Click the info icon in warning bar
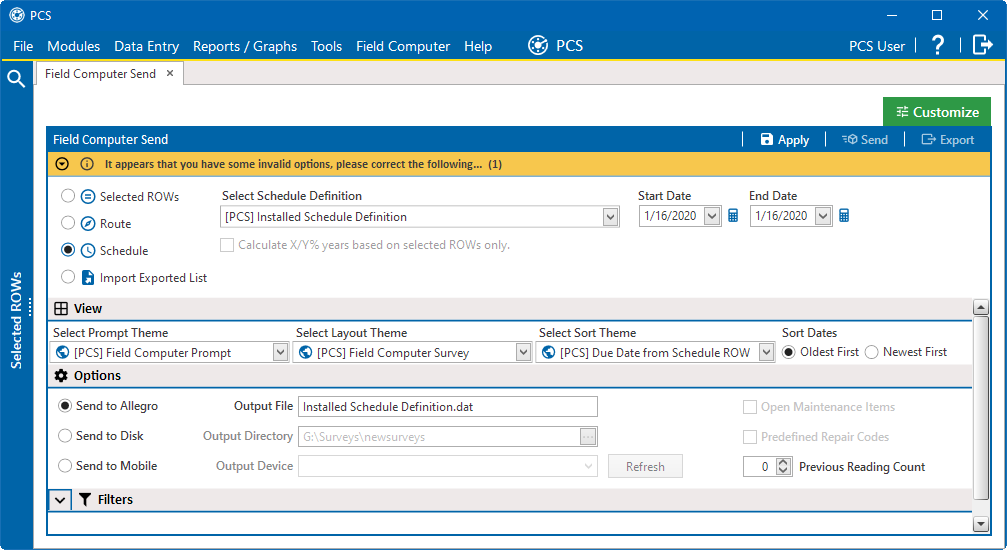This screenshot has height=550, width=1007. (87, 164)
